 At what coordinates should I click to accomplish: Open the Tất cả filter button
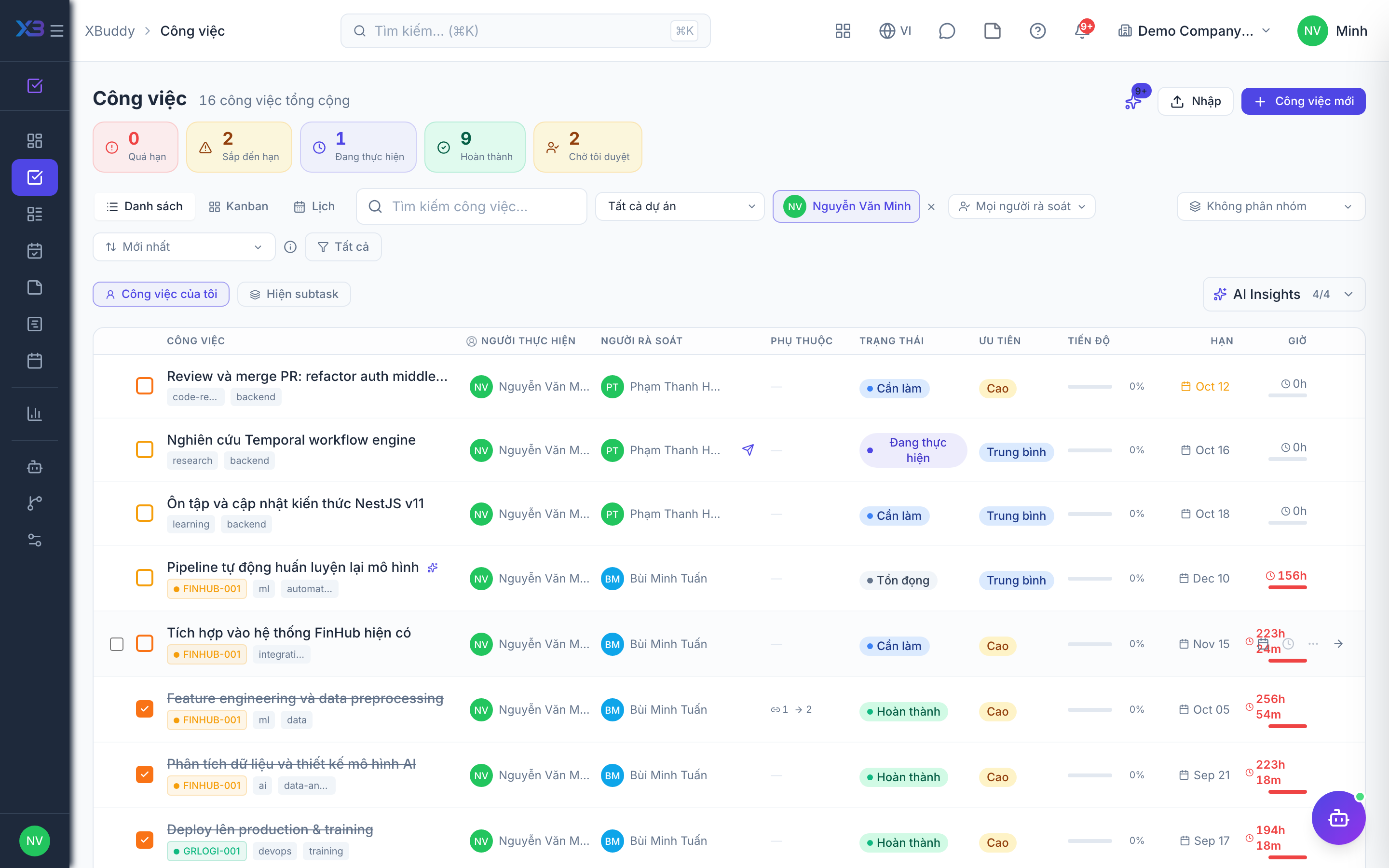pos(343,247)
